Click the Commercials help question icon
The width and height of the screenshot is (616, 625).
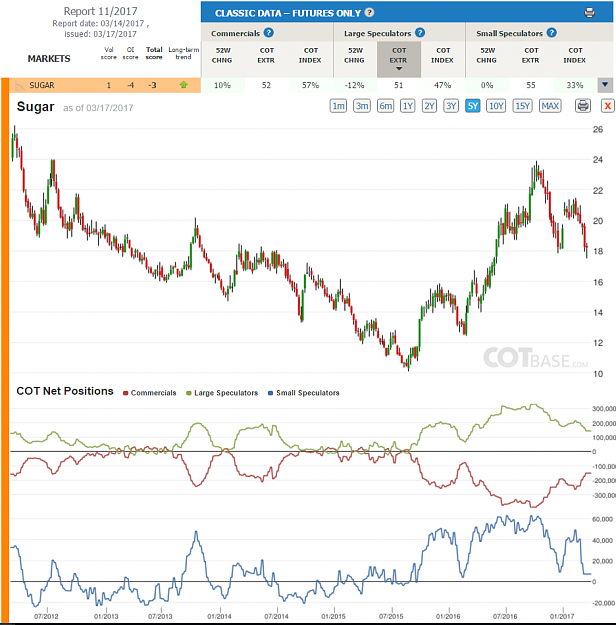269,33
